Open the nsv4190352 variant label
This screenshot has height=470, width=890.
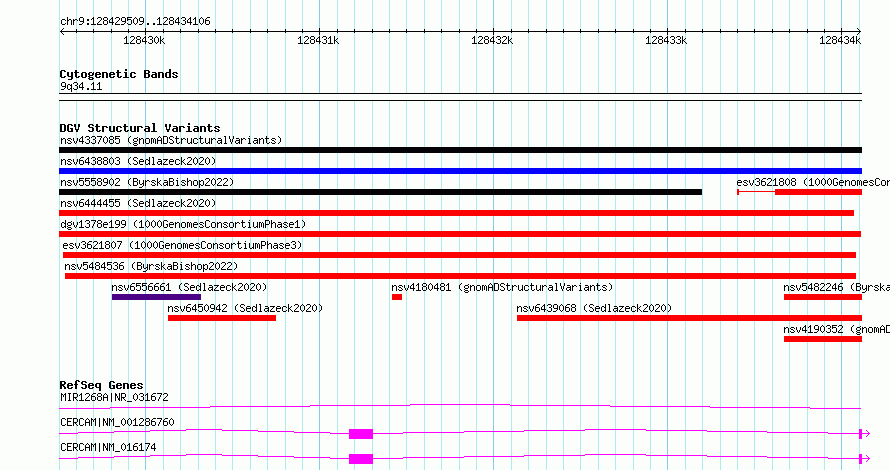click(837, 329)
